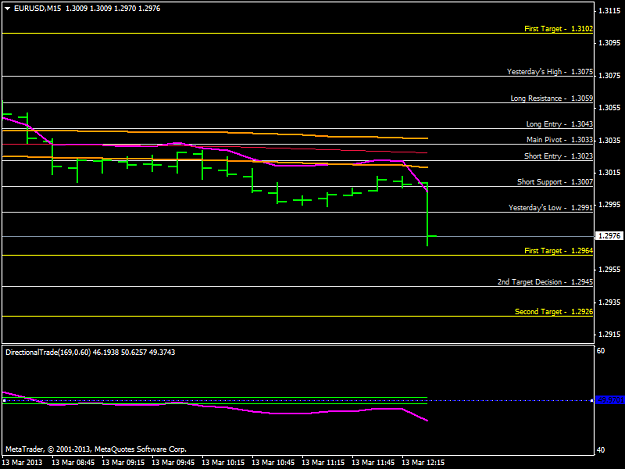Select the 'Main Pivot - 1.3033' label
The width and height of the screenshot is (625, 469).
tap(560, 139)
